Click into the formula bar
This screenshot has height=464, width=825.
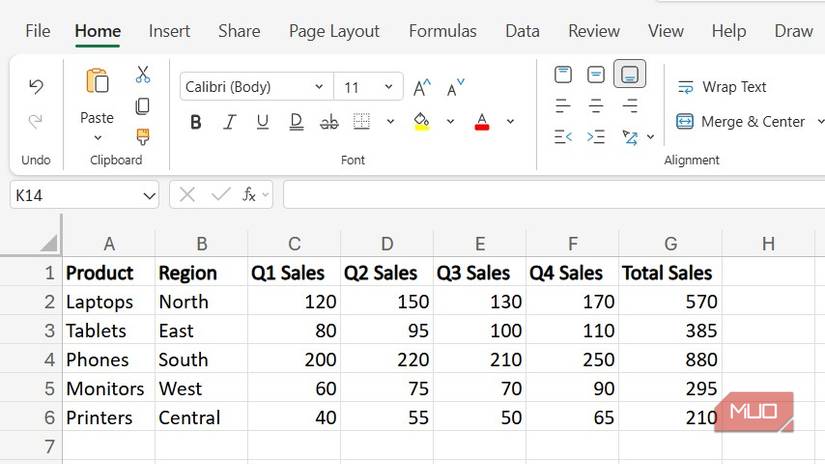(554, 195)
